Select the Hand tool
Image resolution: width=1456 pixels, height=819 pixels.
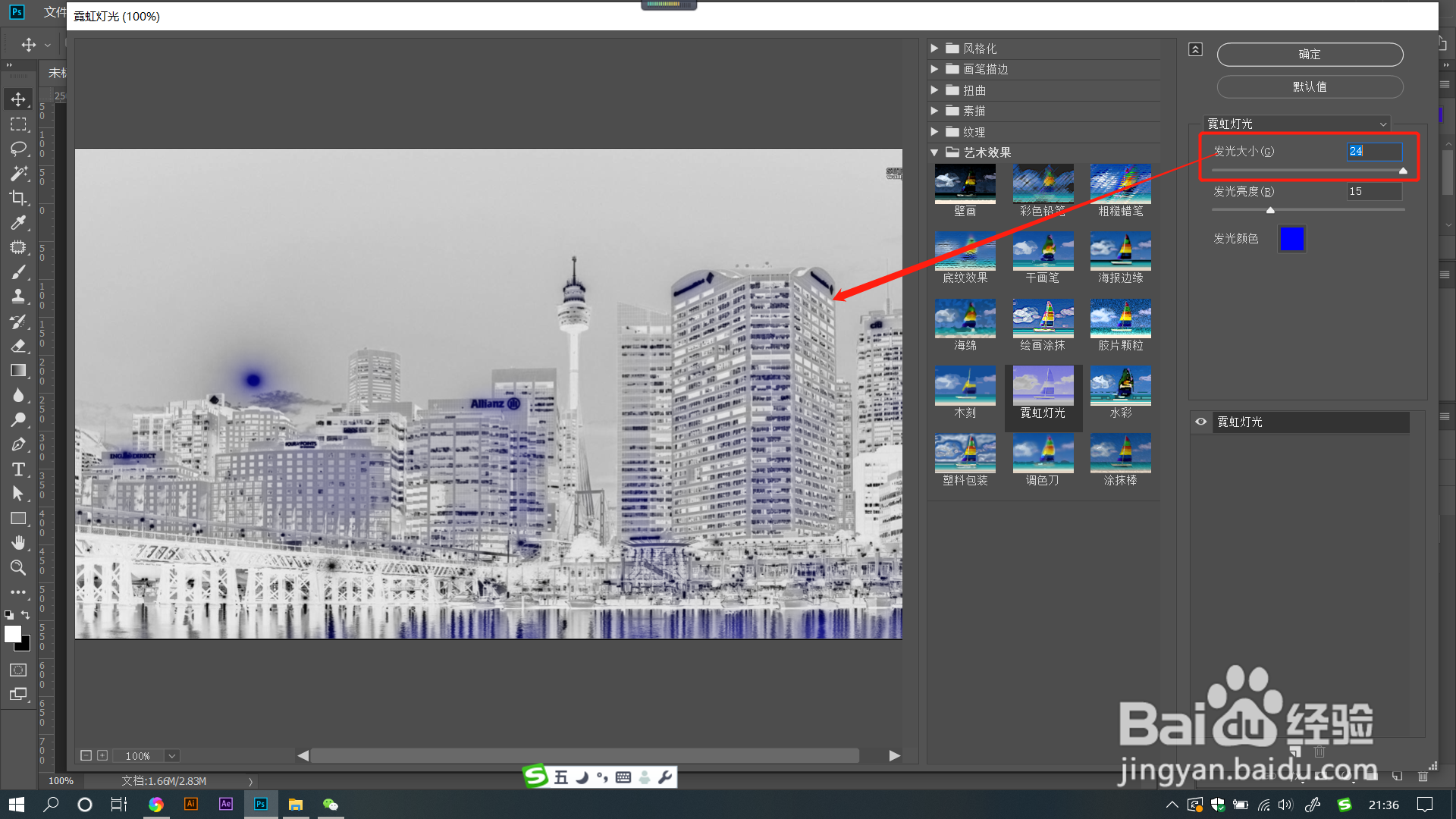tap(18, 543)
